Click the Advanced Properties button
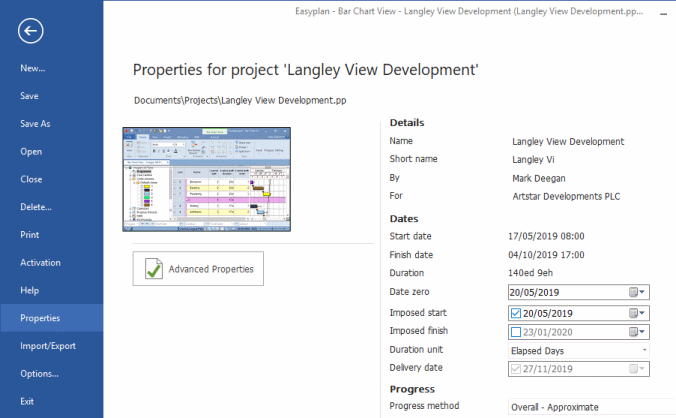This screenshot has width=676, height=418. coord(198,269)
